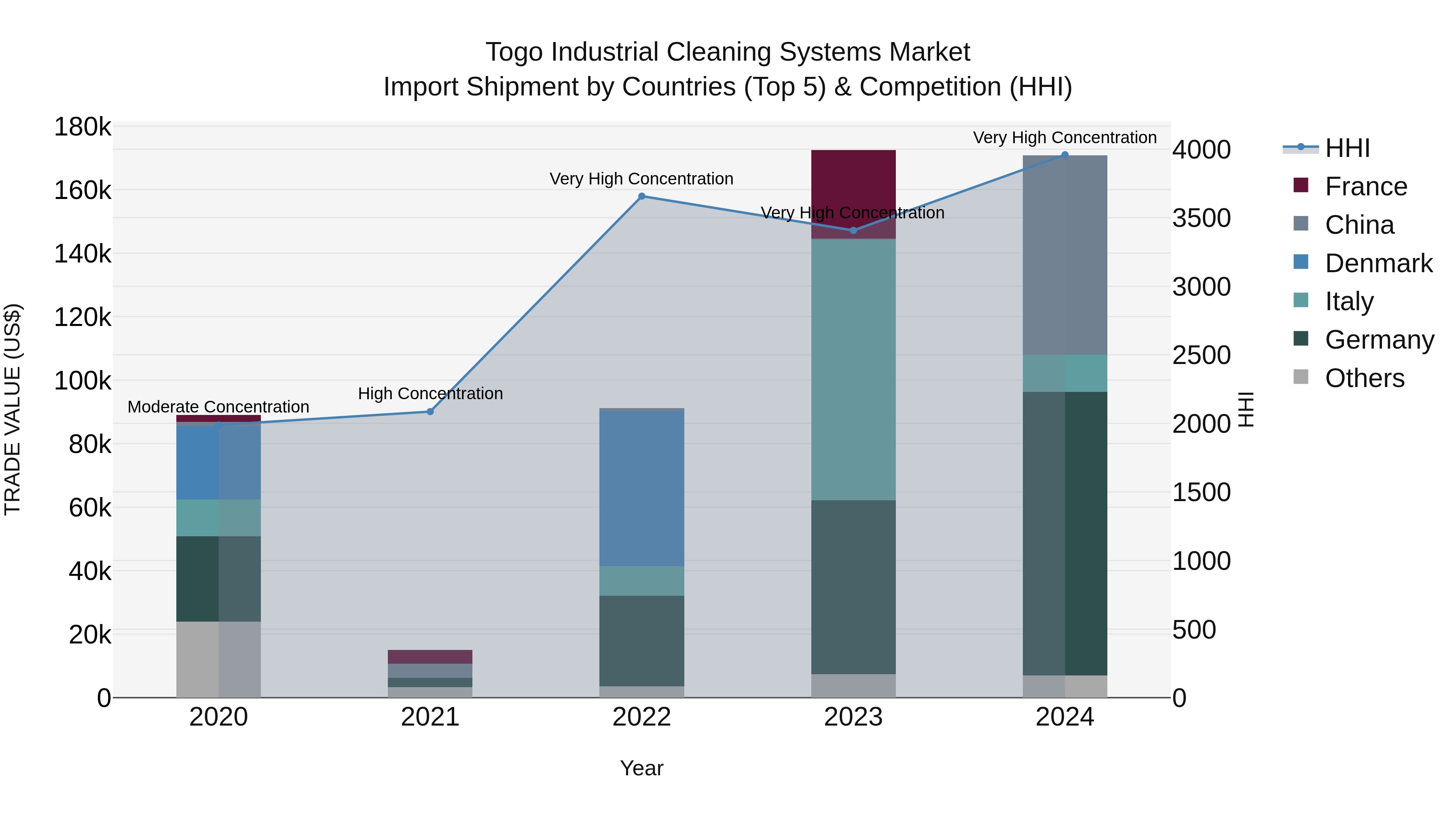Viewport: 1456px width, 819px height.
Task: Click 'Very High Concentration' label above 2024
Action: [x=1065, y=138]
